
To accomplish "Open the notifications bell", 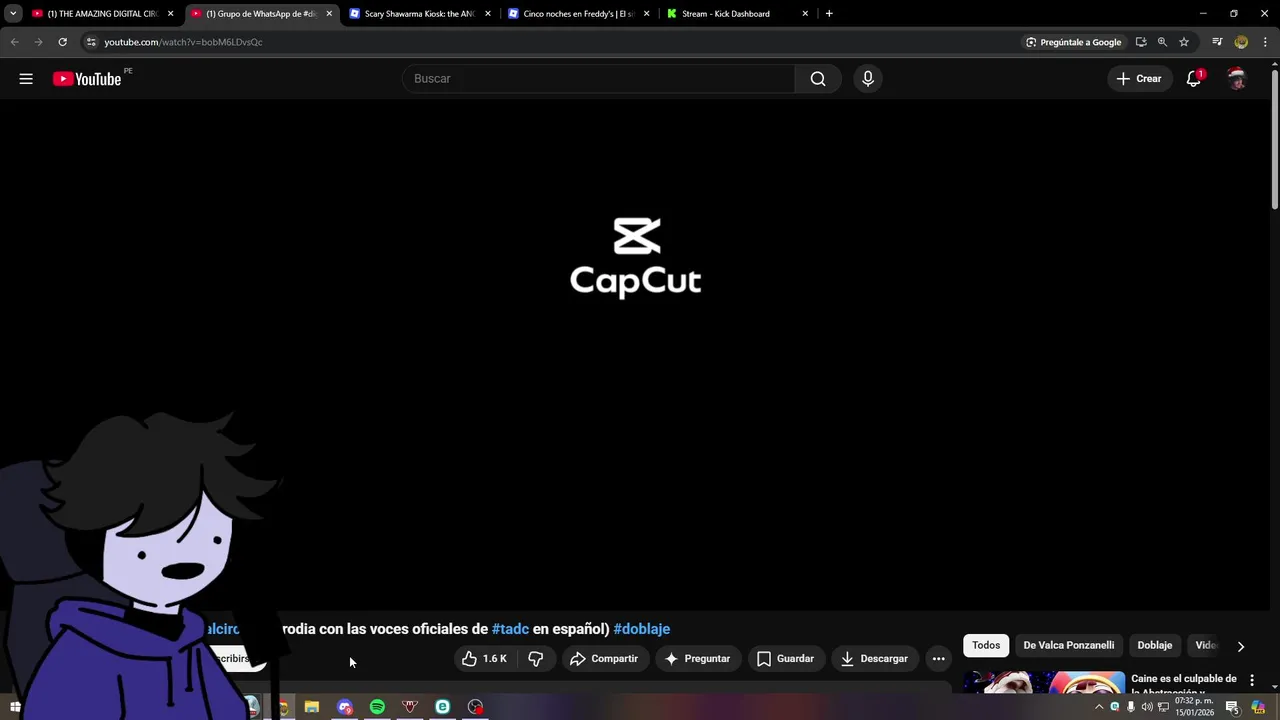I will tap(1194, 79).
